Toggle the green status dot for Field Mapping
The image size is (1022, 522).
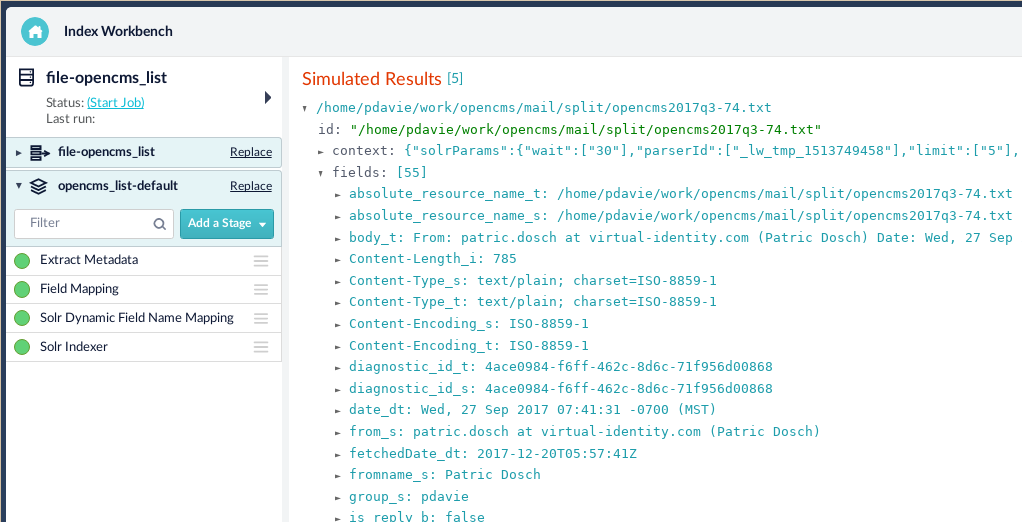(x=22, y=289)
